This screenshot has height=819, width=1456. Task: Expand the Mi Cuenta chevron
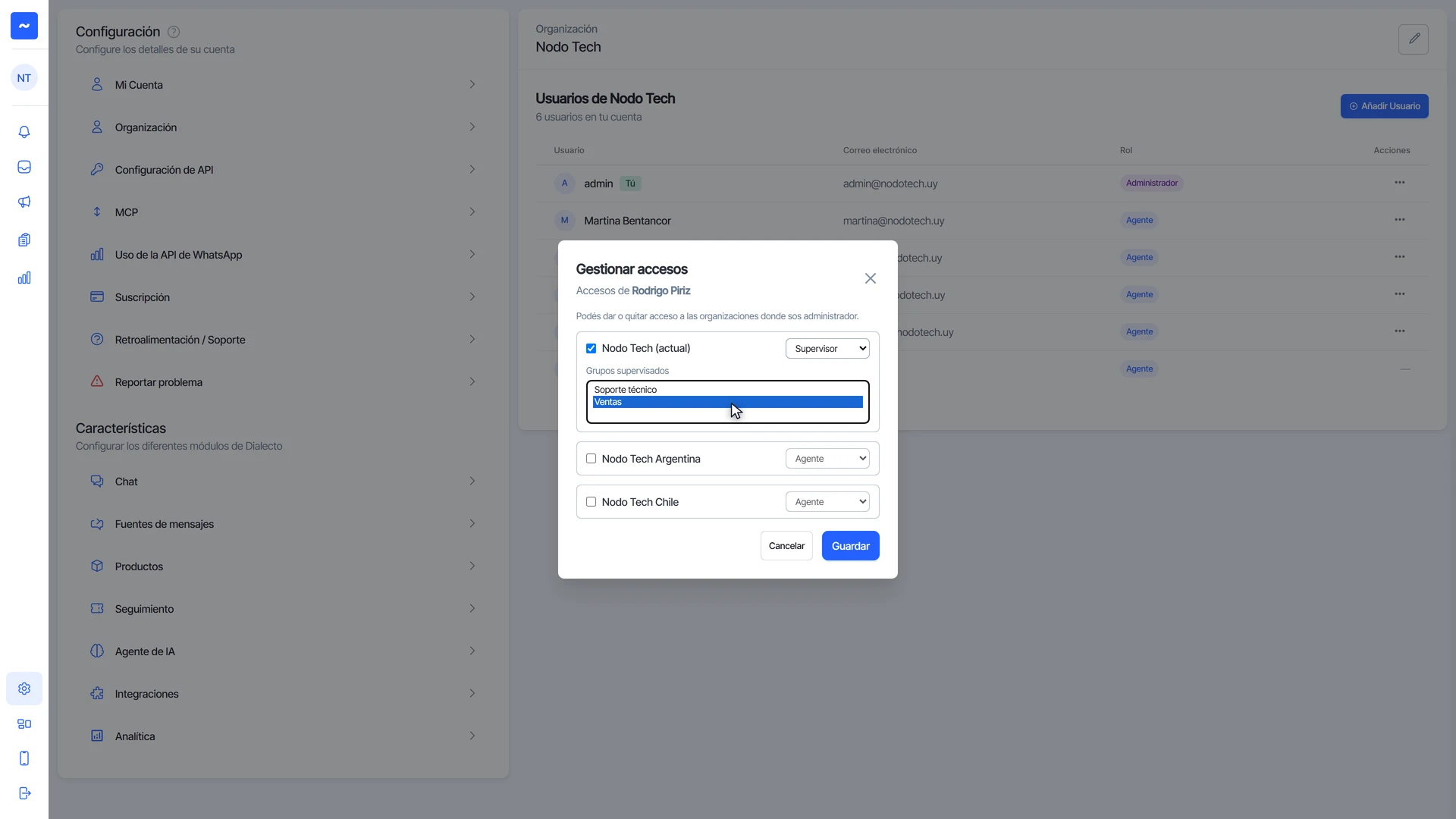coord(472,85)
